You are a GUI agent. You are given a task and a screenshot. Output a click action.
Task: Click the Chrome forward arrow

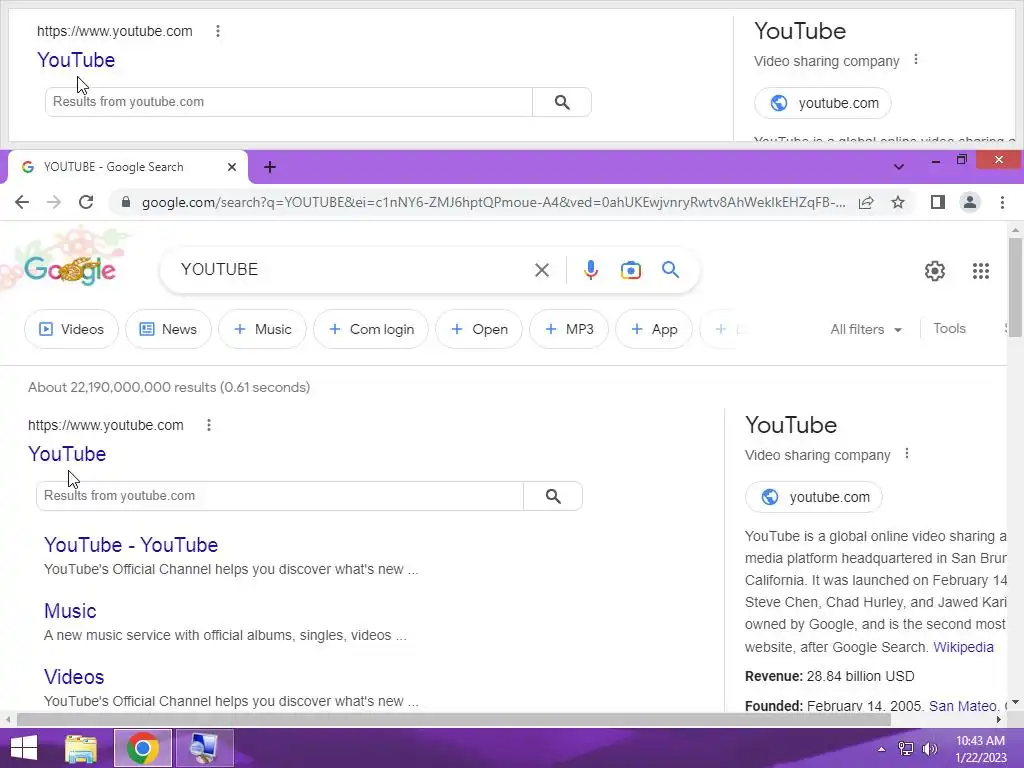pos(54,202)
